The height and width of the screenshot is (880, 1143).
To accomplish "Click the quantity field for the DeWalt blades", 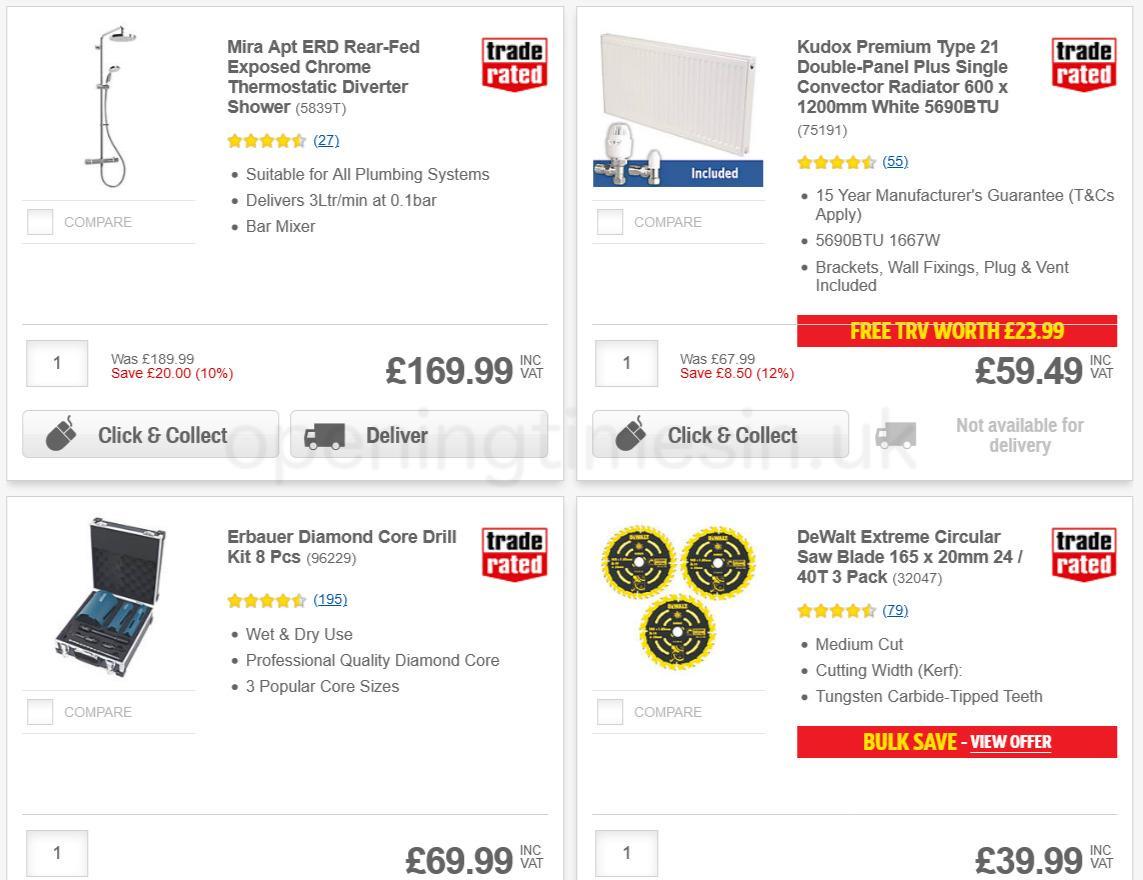I will [626, 853].
